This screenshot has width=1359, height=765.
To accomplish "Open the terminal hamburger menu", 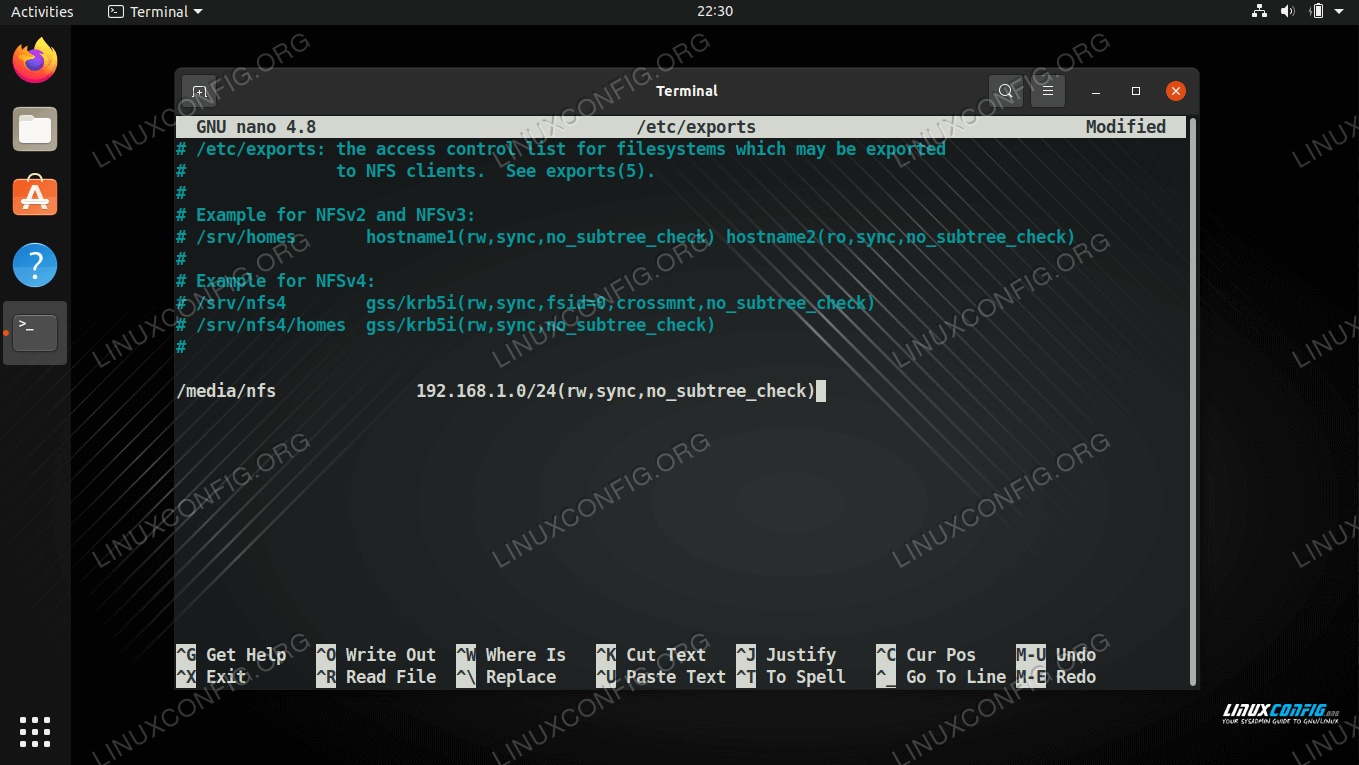I will click(x=1047, y=91).
